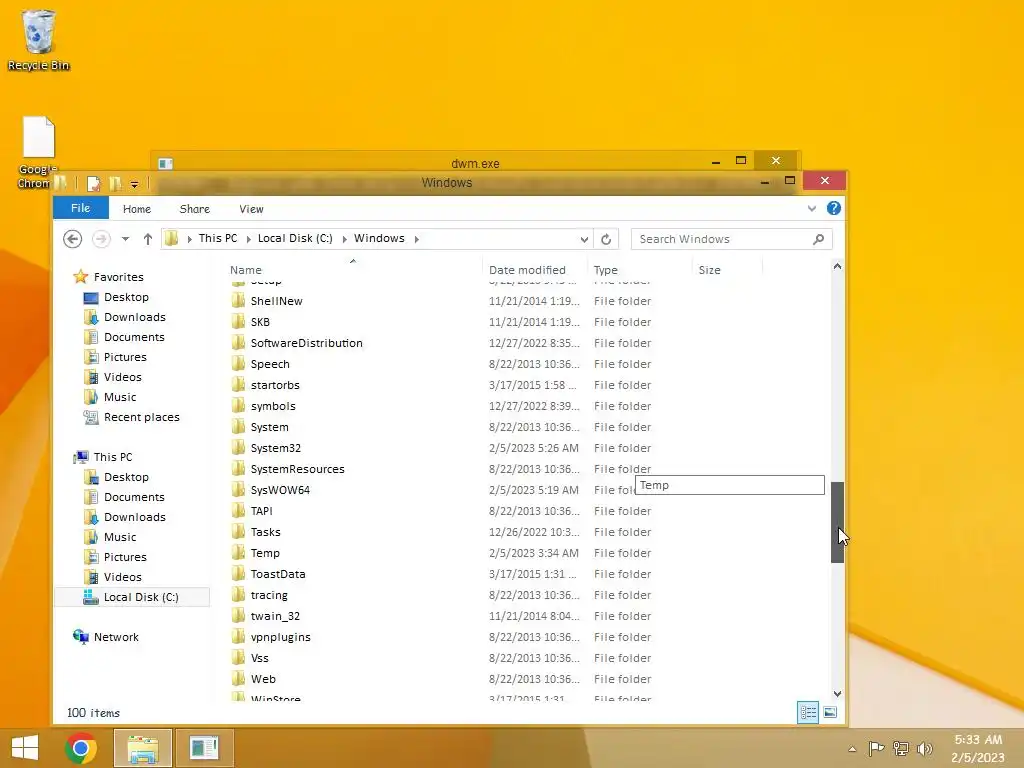The width and height of the screenshot is (1024, 768).
Task: Click the vertical scrollbar thumb
Action: tap(837, 522)
